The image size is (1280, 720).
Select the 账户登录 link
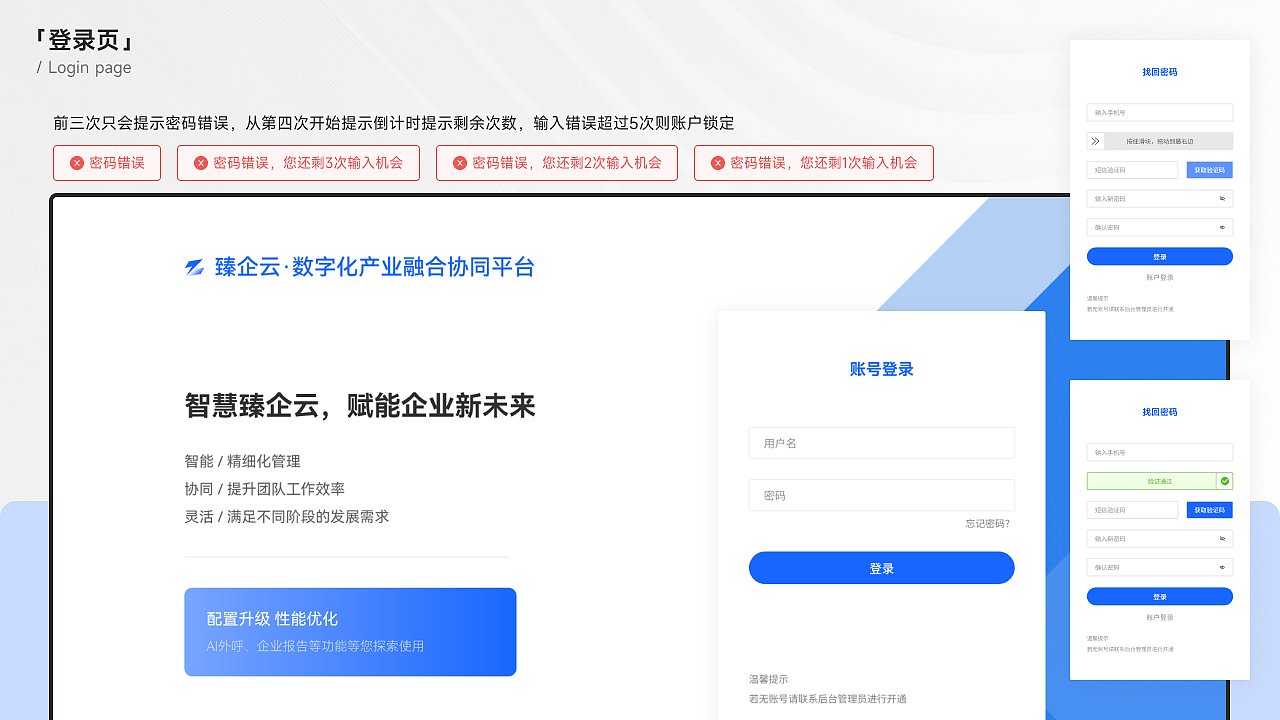point(1160,278)
